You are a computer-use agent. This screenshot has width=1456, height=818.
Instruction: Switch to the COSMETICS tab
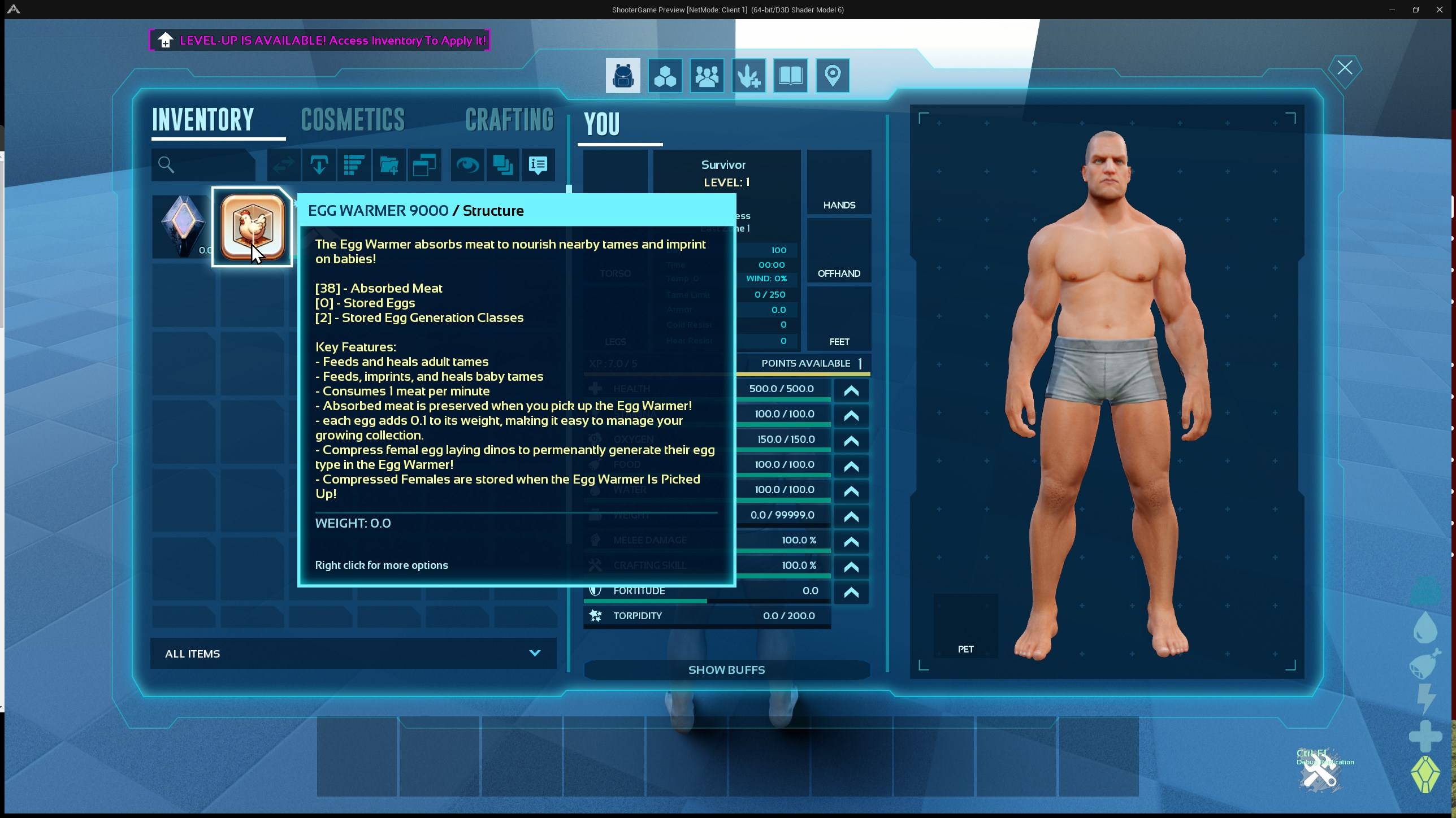coord(353,120)
